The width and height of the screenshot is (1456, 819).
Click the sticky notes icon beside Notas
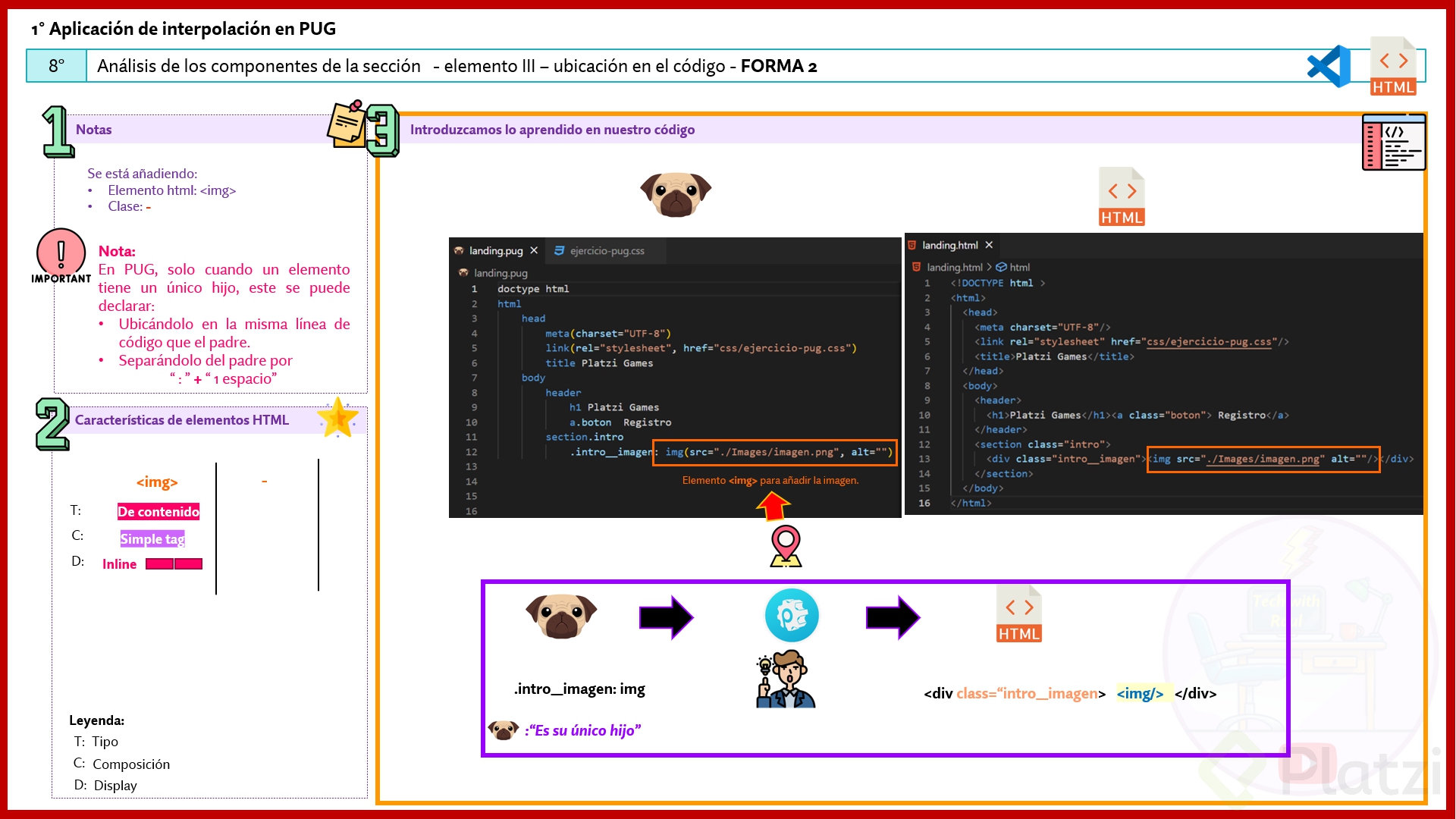point(346,124)
